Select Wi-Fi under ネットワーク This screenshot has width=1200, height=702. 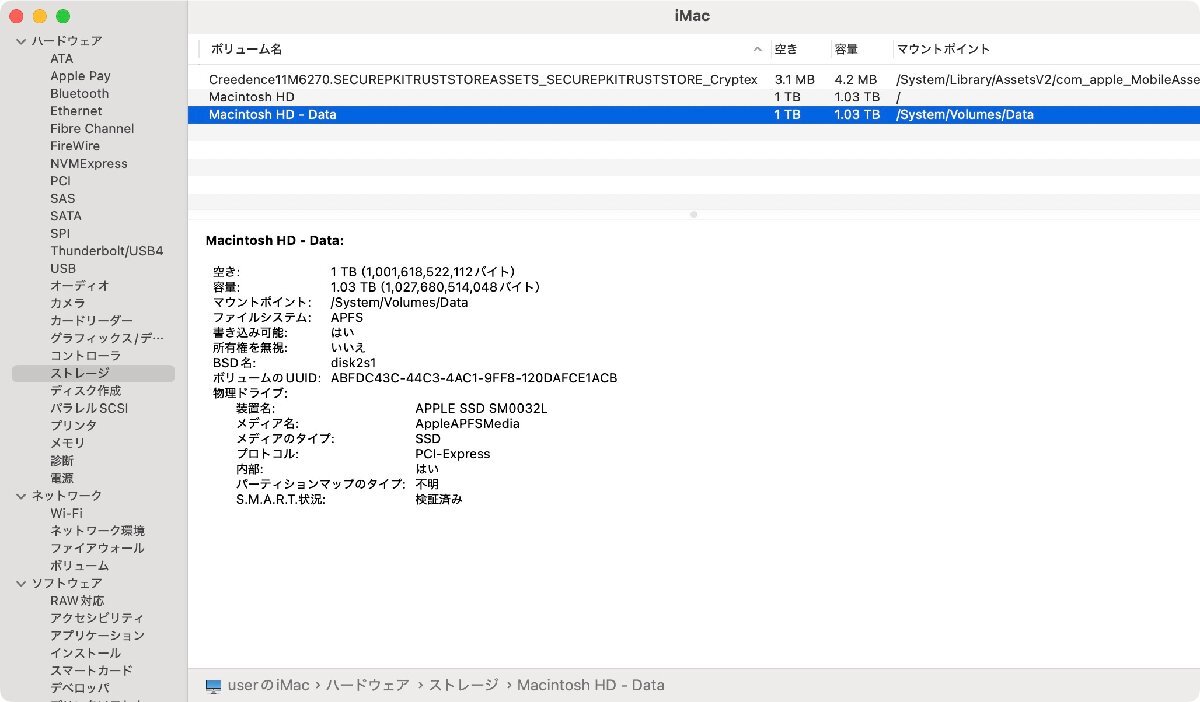click(68, 513)
